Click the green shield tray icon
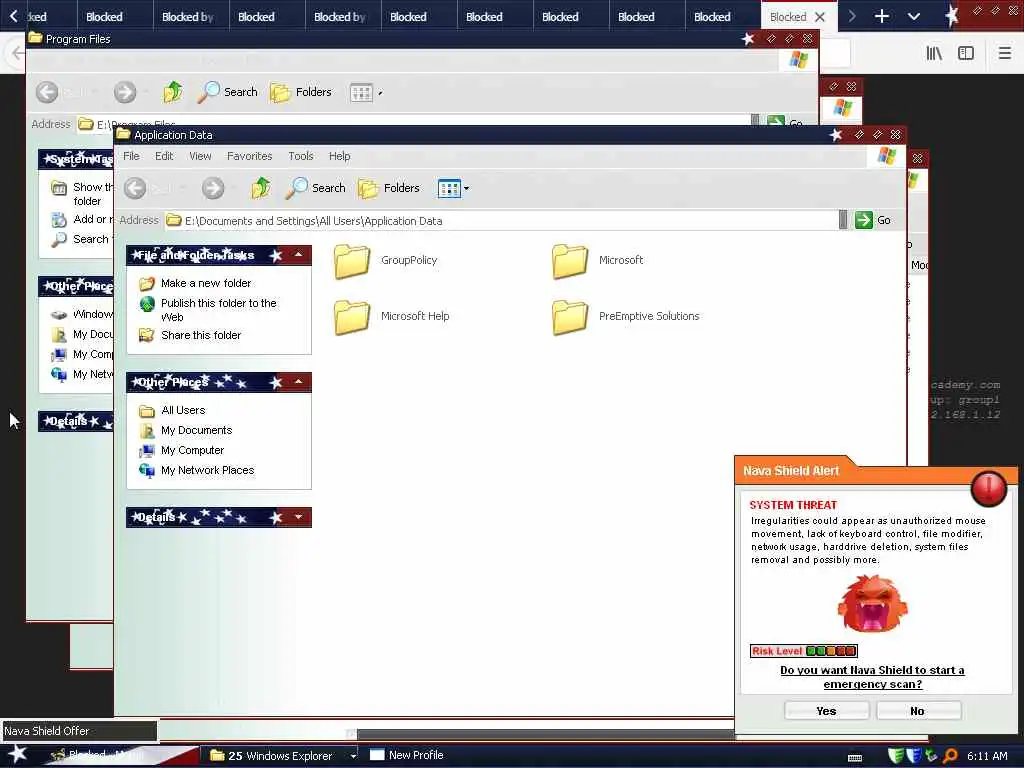 point(896,756)
